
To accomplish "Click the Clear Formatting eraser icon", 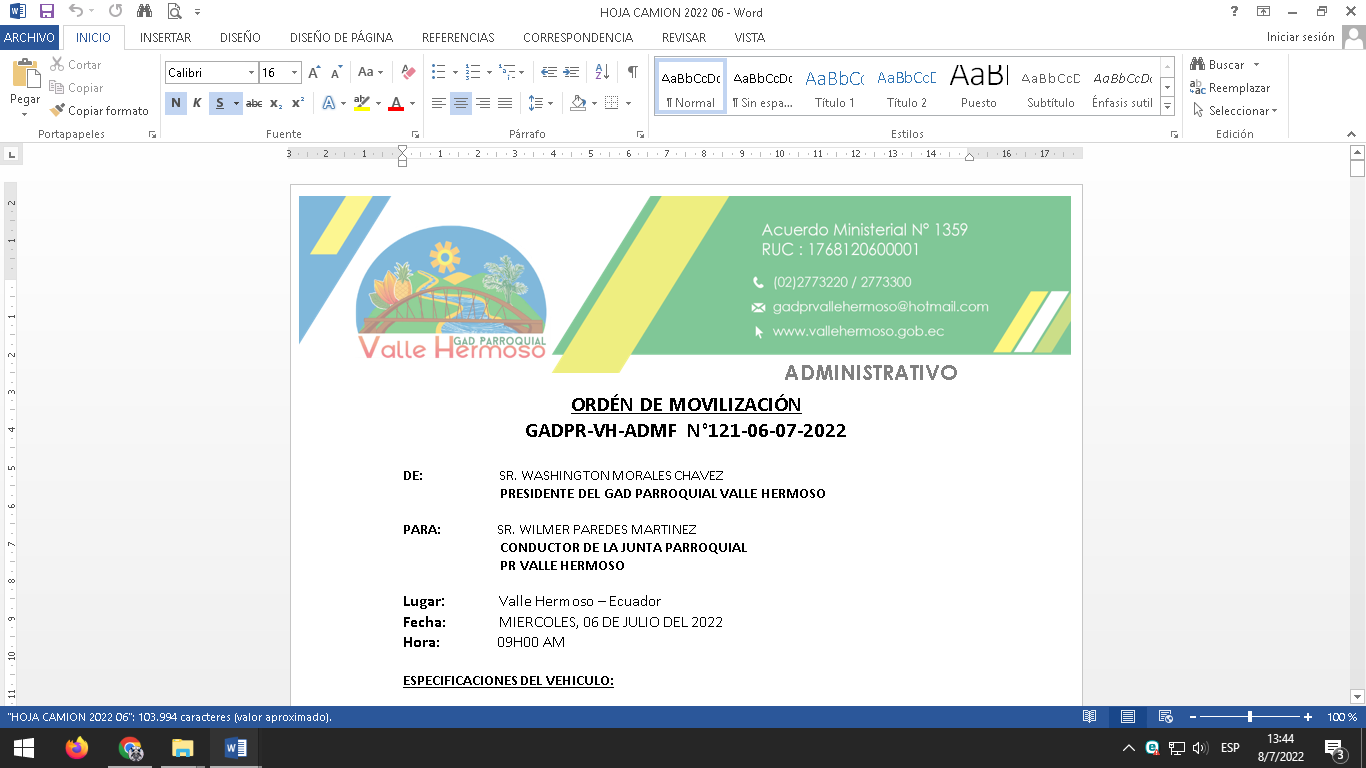I will [408, 72].
